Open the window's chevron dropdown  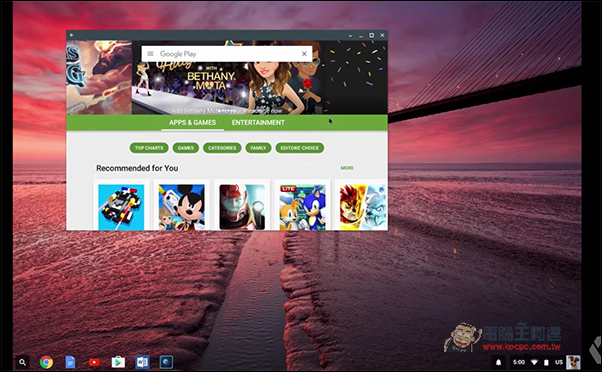(x=350, y=35)
